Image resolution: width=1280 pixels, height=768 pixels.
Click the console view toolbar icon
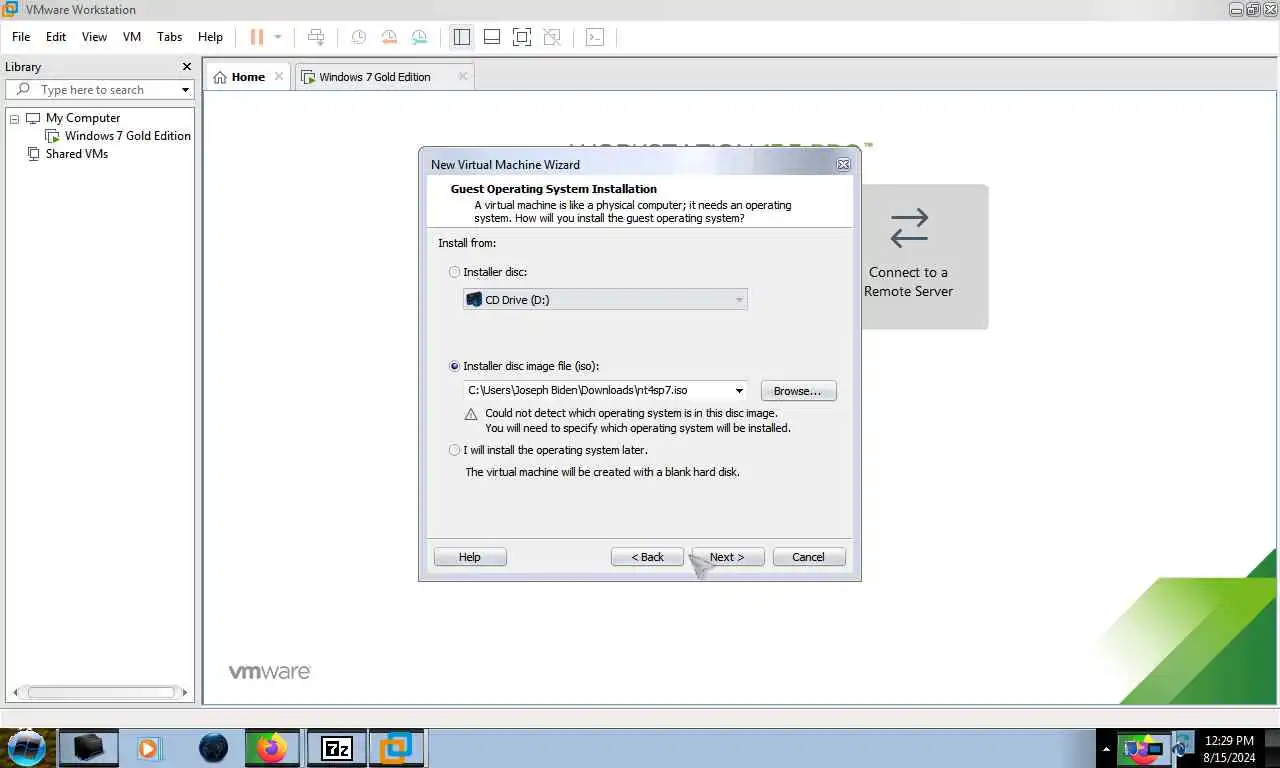[594, 37]
